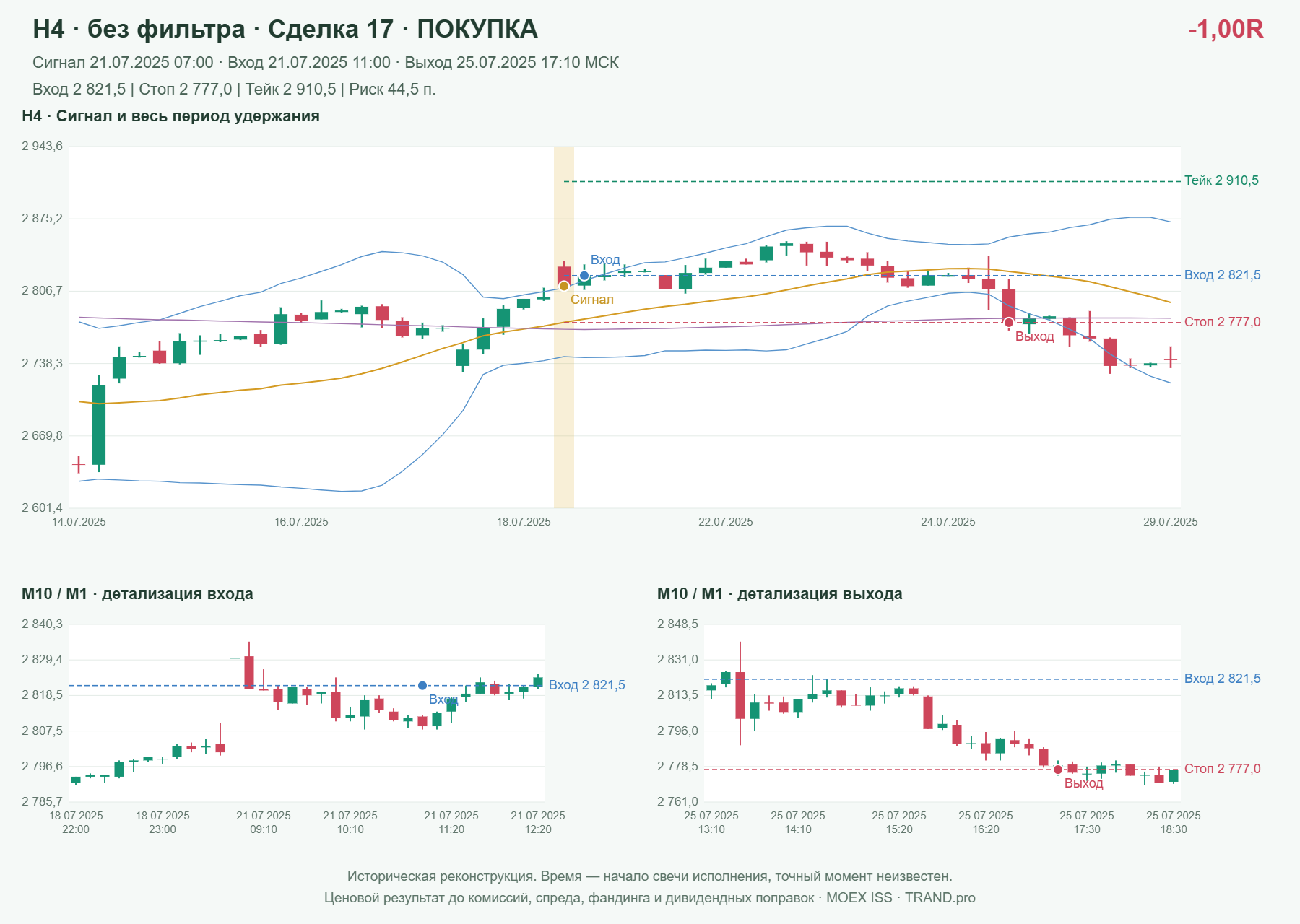Click the 2 806,7 axis value
This screenshot has height=924, width=1300.
(42, 291)
